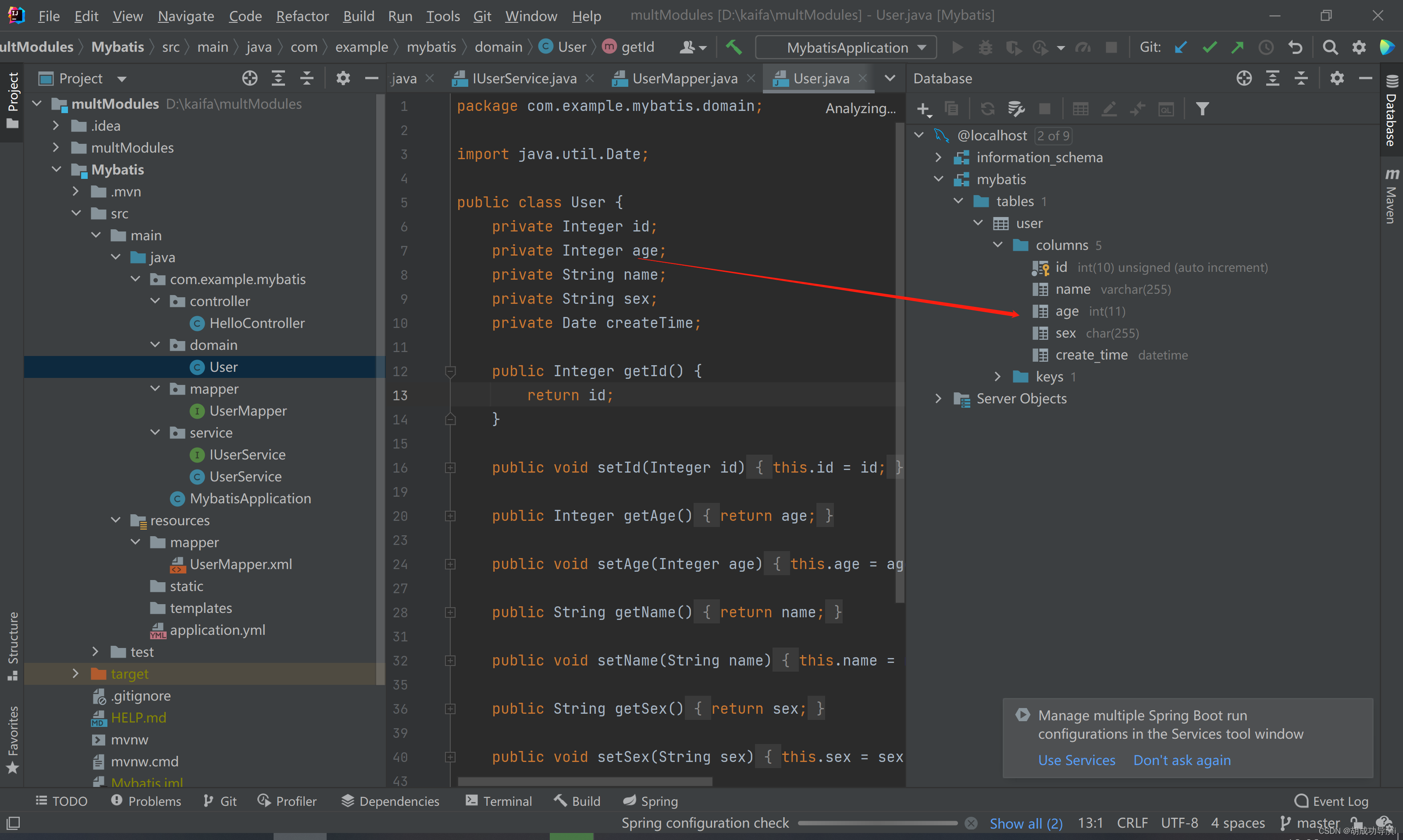Click New plus icon in Database toolbar

(x=924, y=109)
